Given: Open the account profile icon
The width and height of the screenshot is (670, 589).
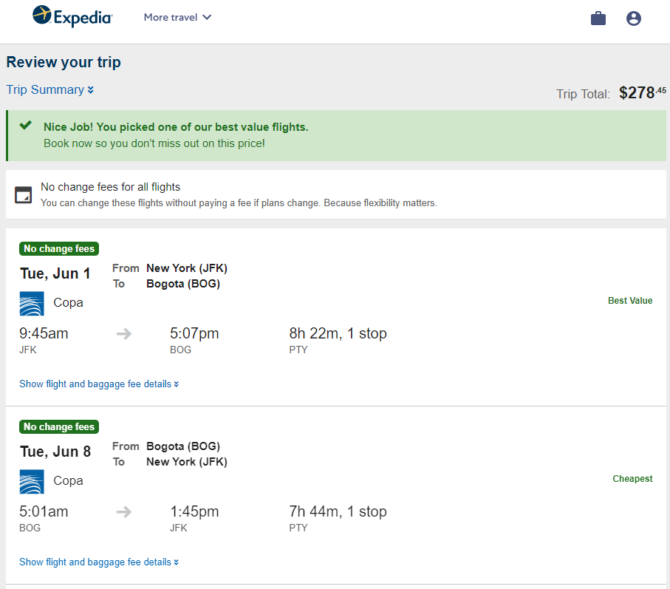Looking at the screenshot, I should tap(633, 18).
